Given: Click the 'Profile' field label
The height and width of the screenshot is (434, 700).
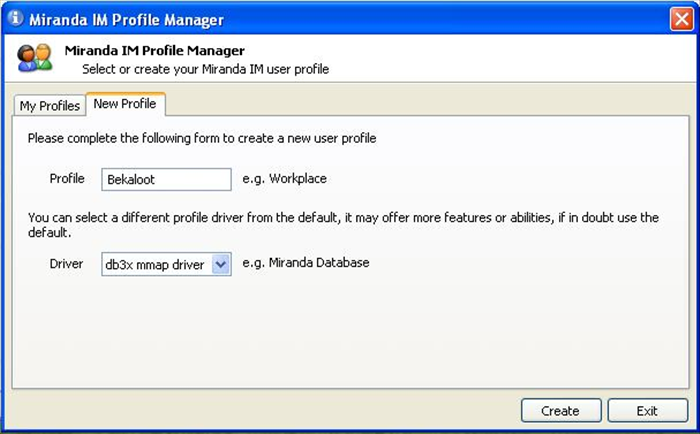Looking at the screenshot, I should point(67,179).
